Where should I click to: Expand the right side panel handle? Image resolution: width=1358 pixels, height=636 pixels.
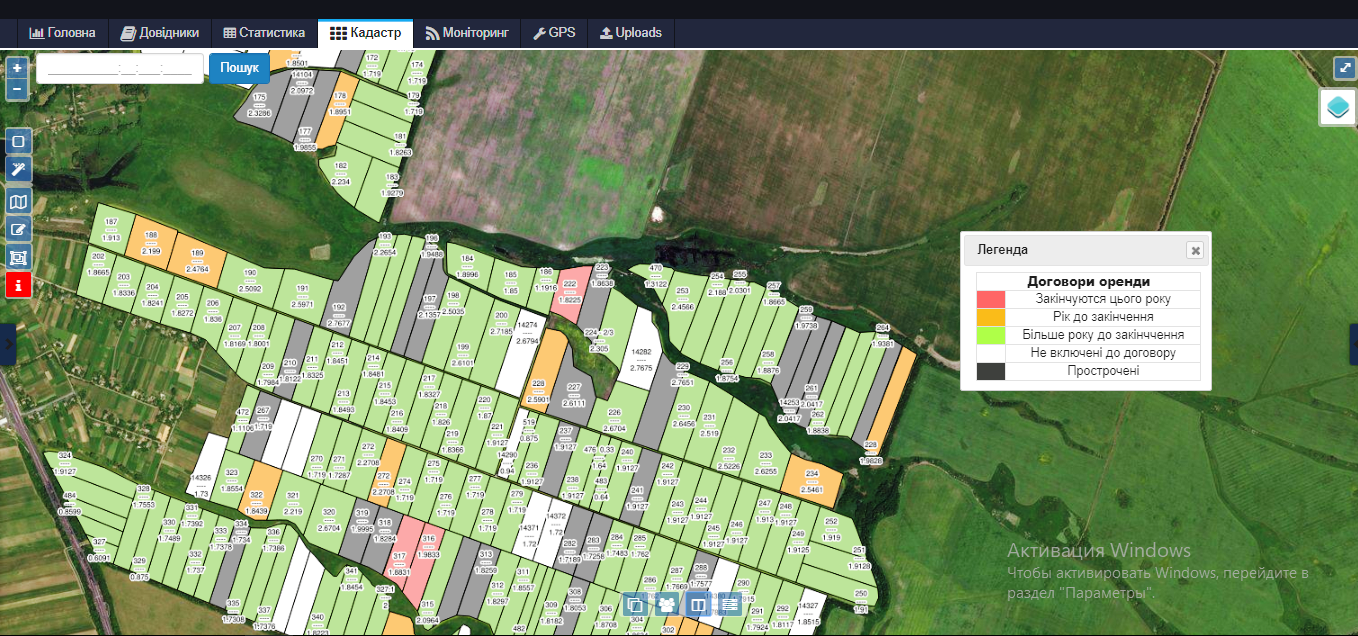[1353, 344]
